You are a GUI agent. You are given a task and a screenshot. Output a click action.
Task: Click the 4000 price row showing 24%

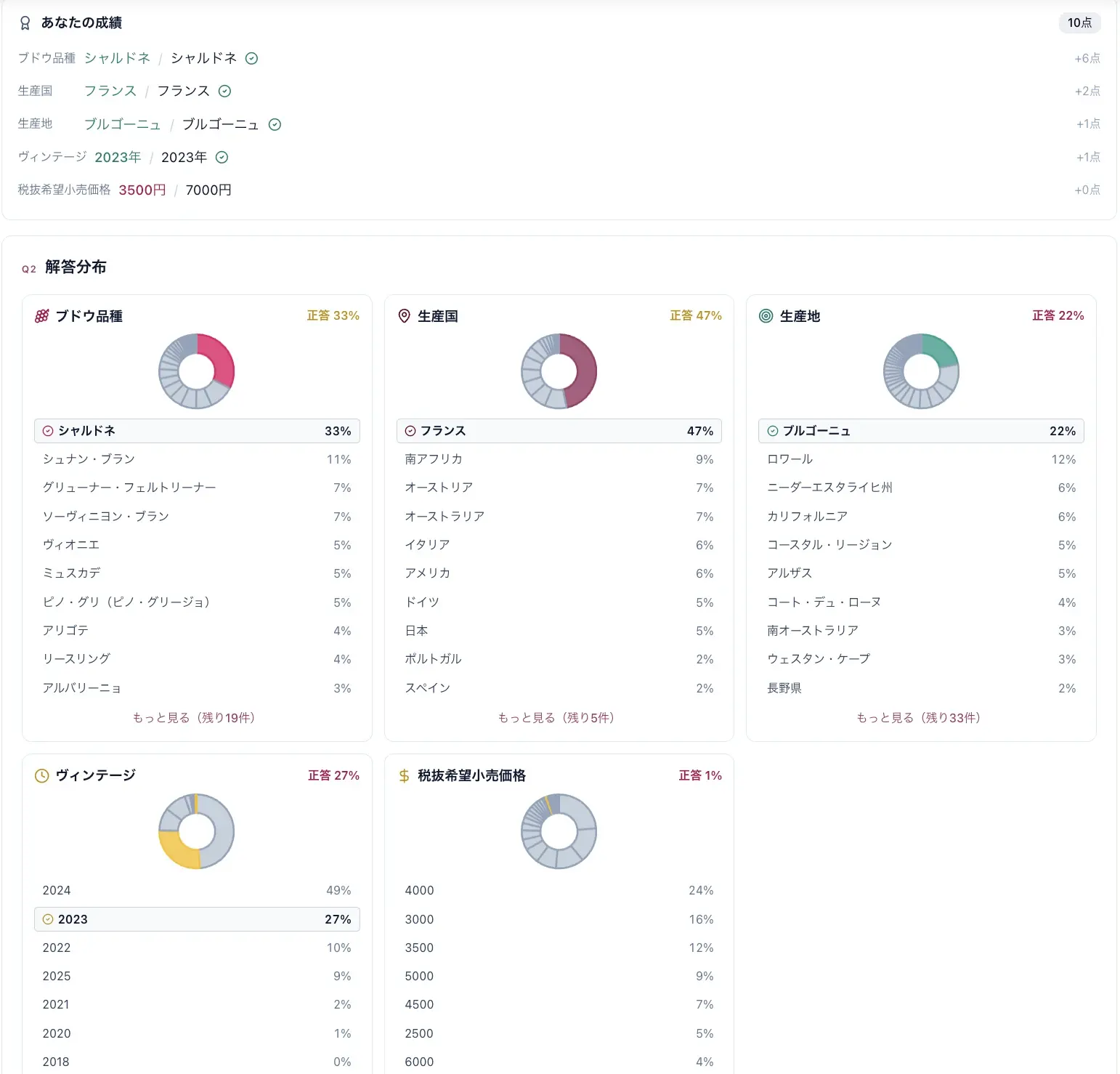pyautogui.click(x=559, y=891)
